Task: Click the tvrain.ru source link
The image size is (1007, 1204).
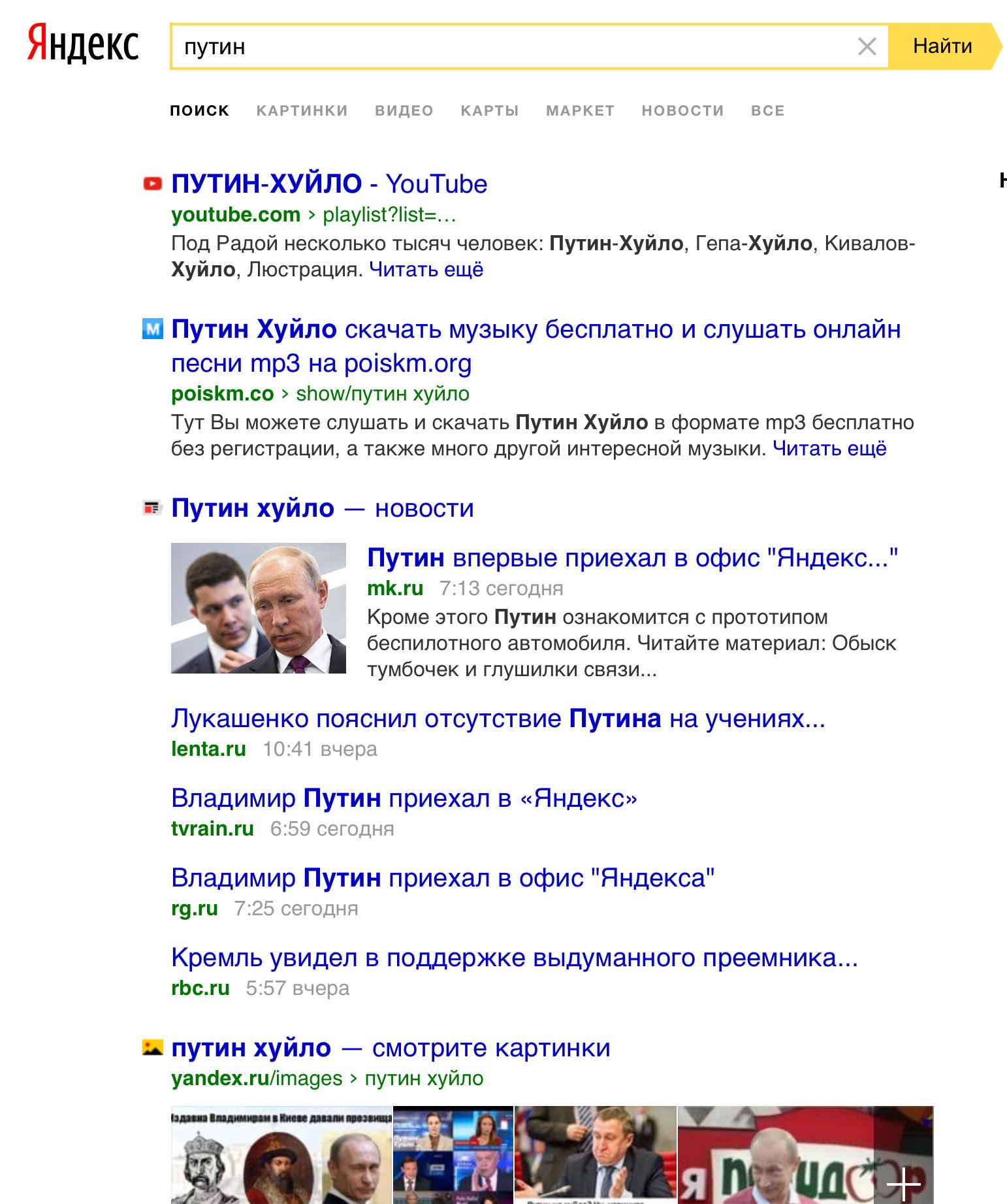Action: tap(212, 828)
